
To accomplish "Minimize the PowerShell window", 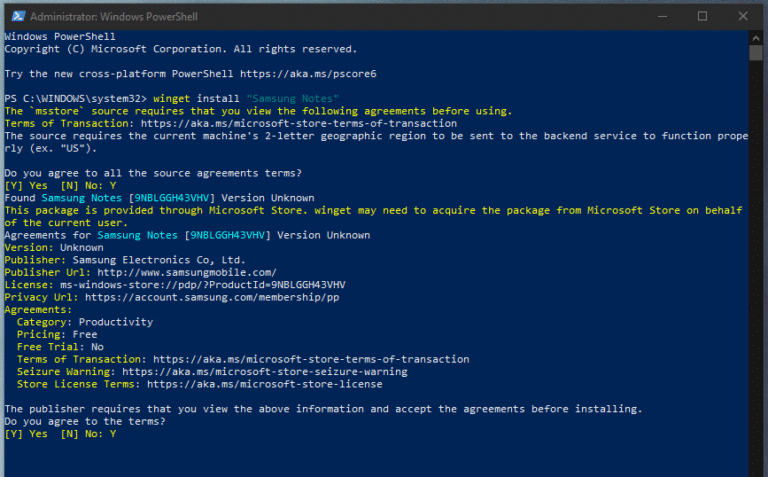I will pos(654,16).
